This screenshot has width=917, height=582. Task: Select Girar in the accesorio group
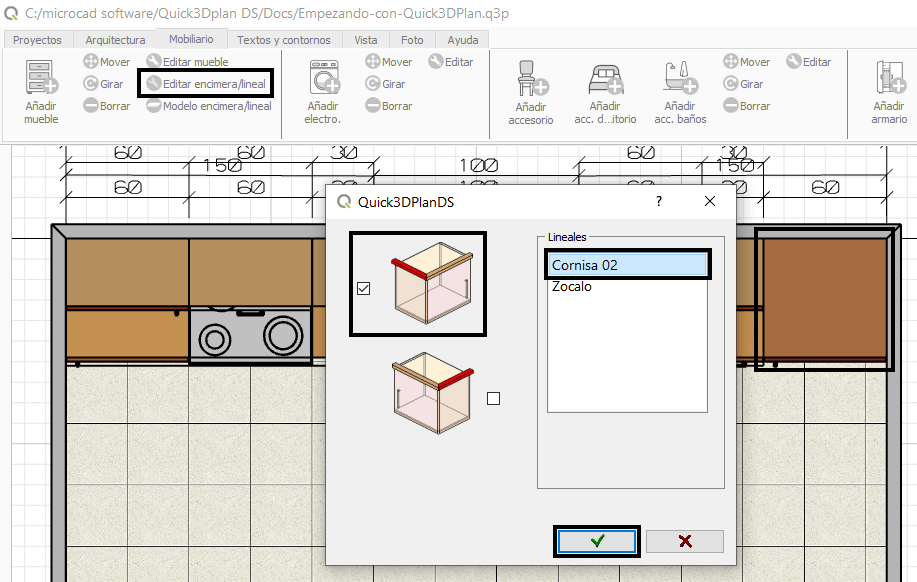(x=743, y=84)
